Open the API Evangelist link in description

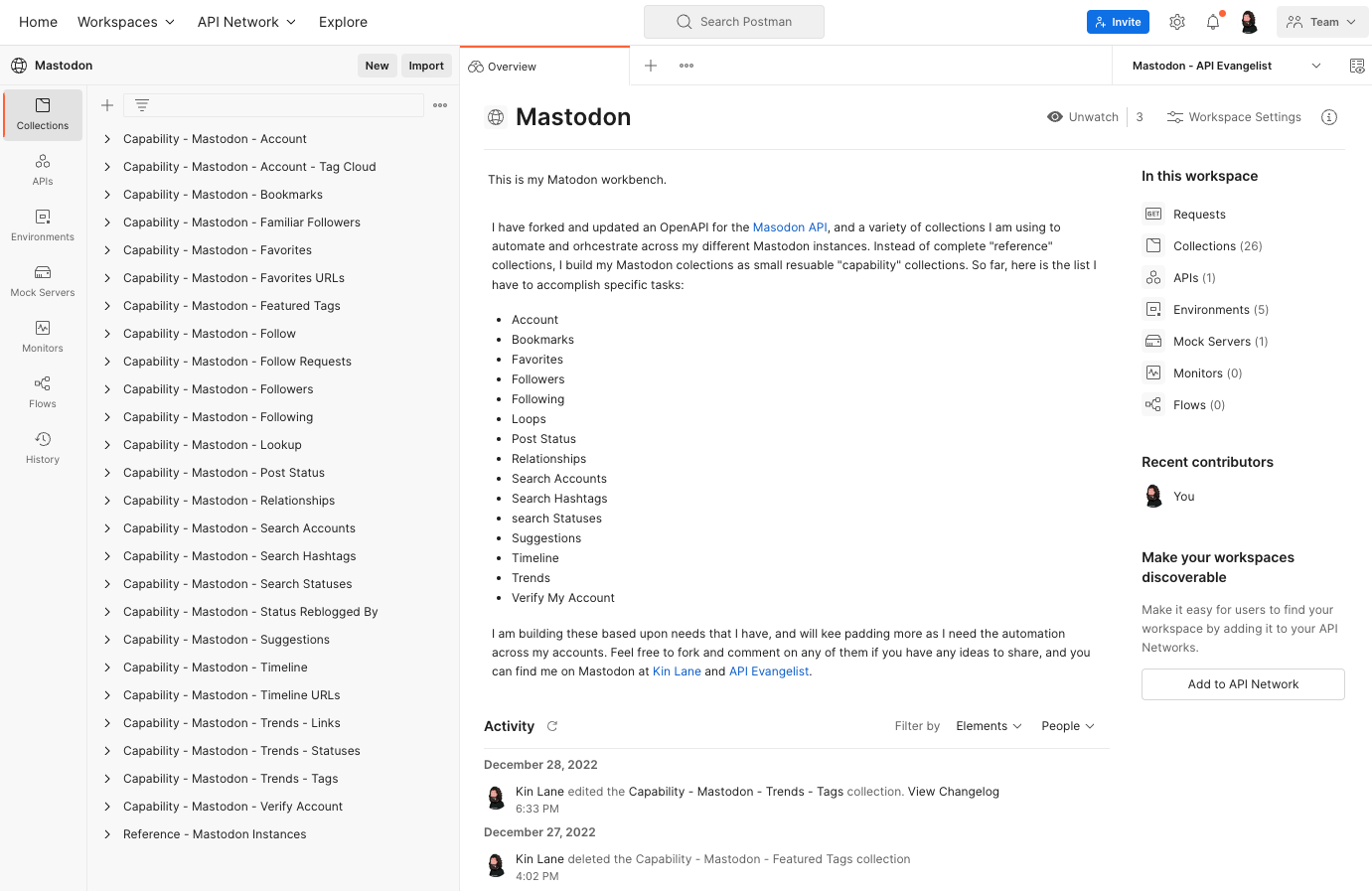point(769,671)
